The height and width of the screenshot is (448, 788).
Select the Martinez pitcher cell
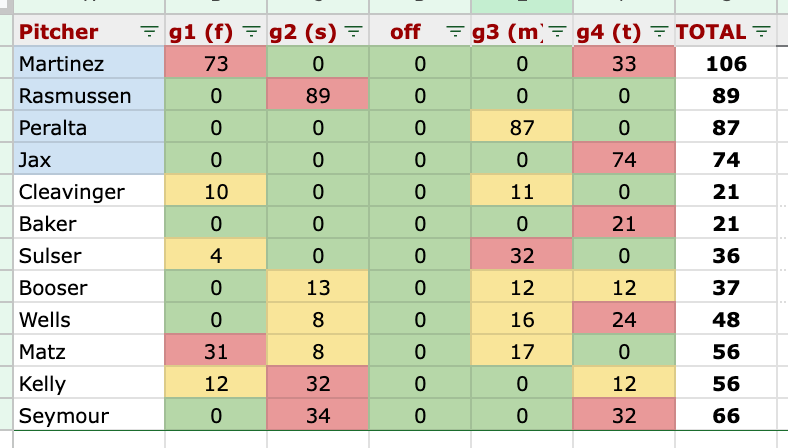coord(89,63)
